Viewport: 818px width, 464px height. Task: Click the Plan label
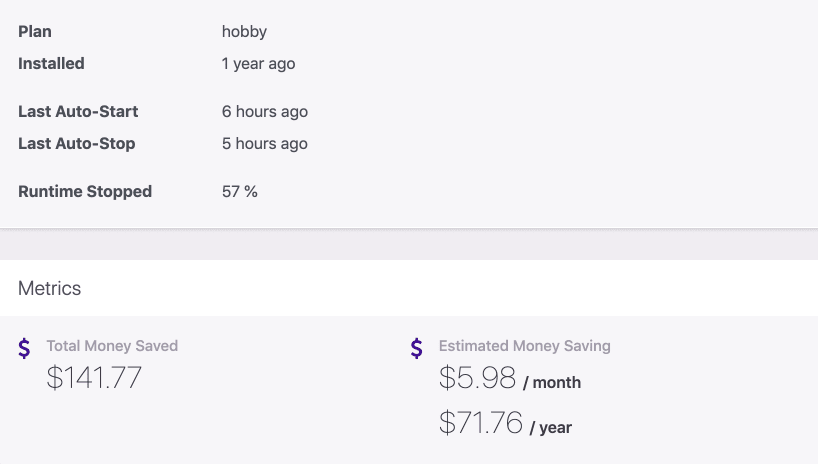pyautogui.click(x=35, y=31)
